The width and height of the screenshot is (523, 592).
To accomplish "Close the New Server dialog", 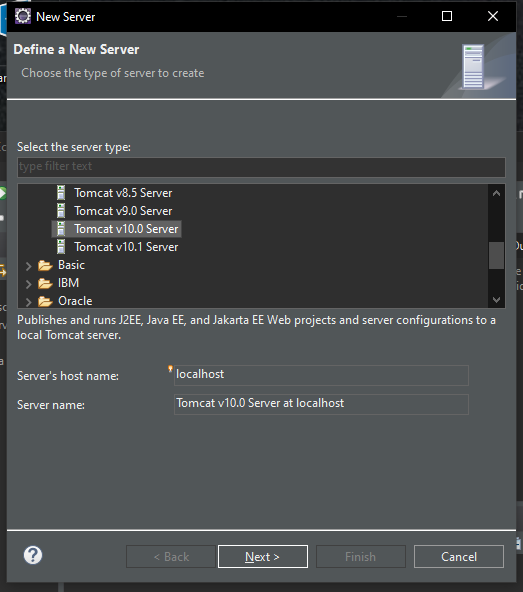I will [x=493, y=16].
